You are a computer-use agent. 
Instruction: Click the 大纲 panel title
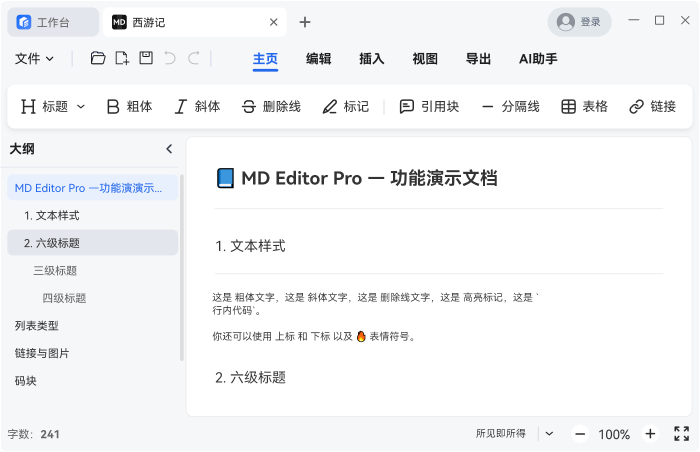click(x=22, y=149)
